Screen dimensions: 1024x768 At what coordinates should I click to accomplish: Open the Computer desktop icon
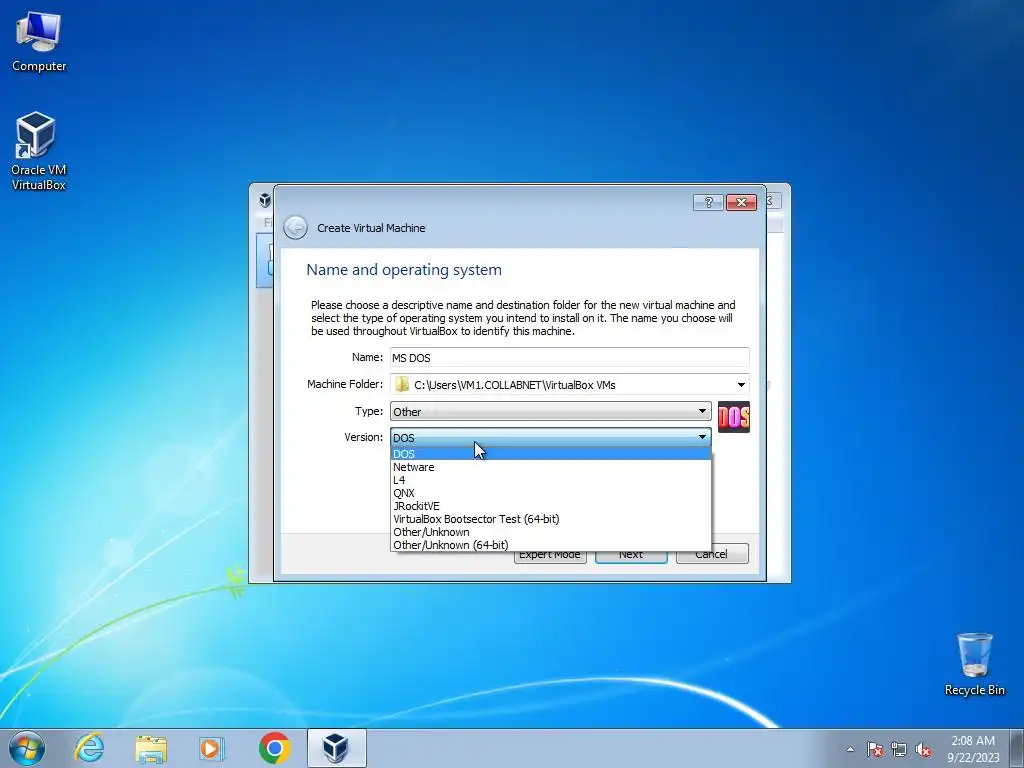(39, 42)
